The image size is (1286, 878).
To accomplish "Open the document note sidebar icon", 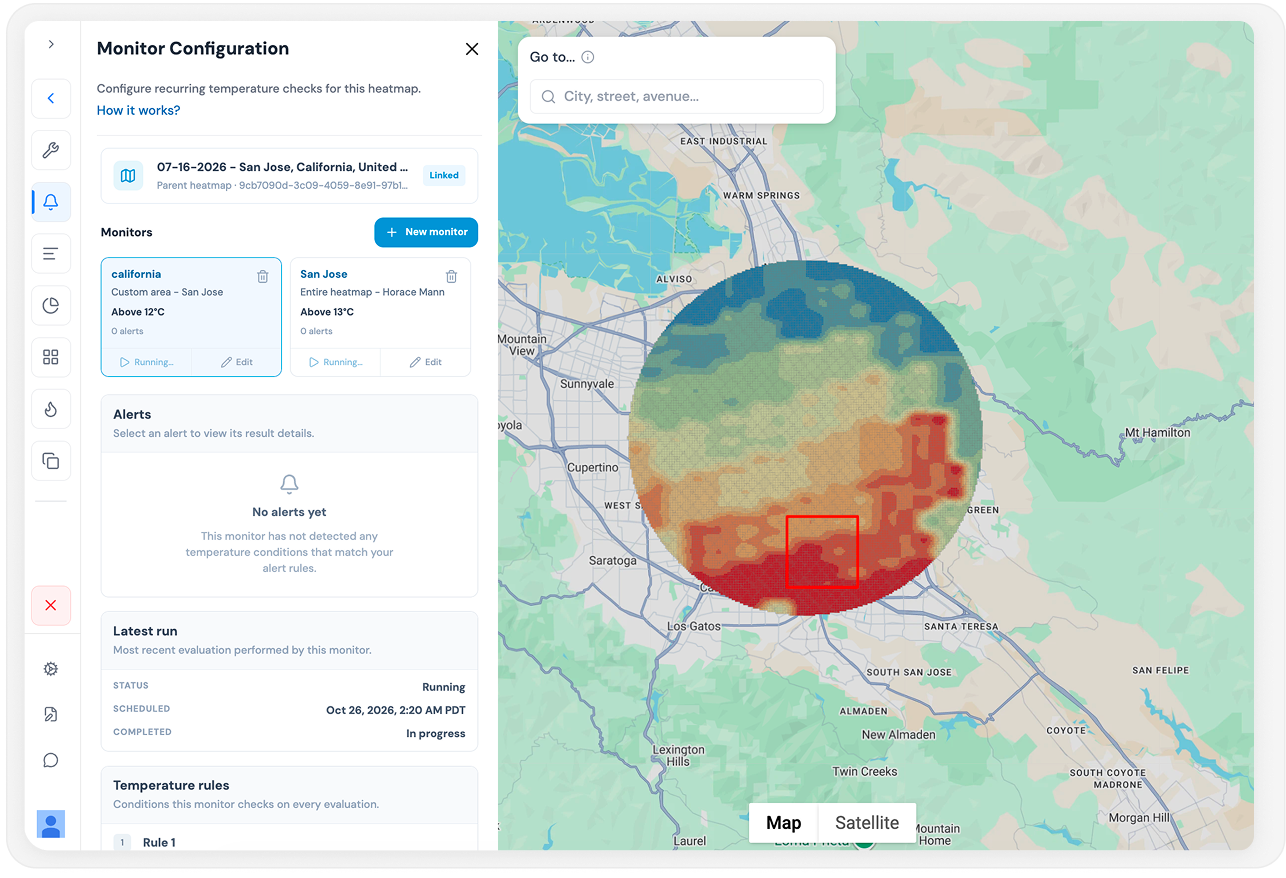I will (51, 714).
